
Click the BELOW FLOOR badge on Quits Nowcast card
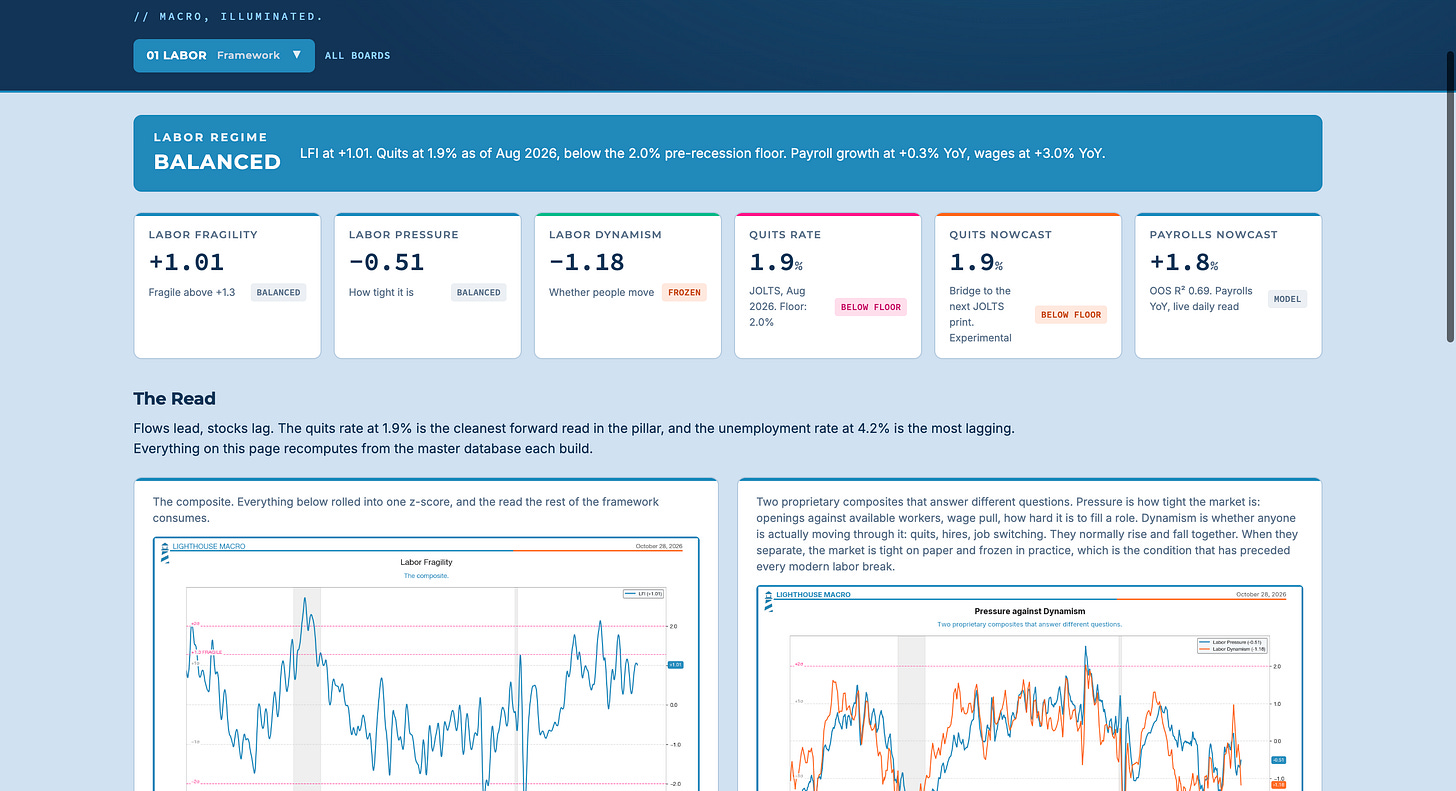pyautogui.click(x=1071, y=314)
